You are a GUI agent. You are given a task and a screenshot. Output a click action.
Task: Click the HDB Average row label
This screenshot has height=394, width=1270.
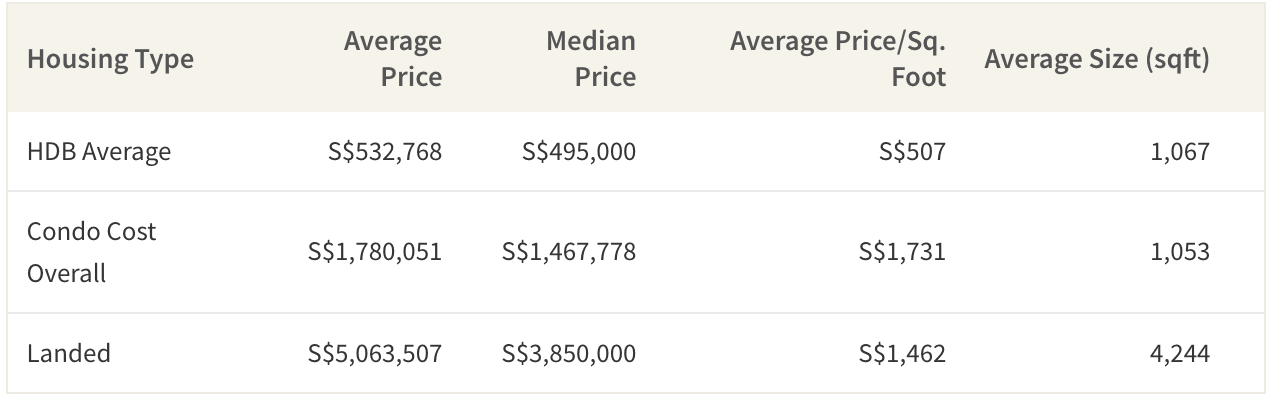99,151
